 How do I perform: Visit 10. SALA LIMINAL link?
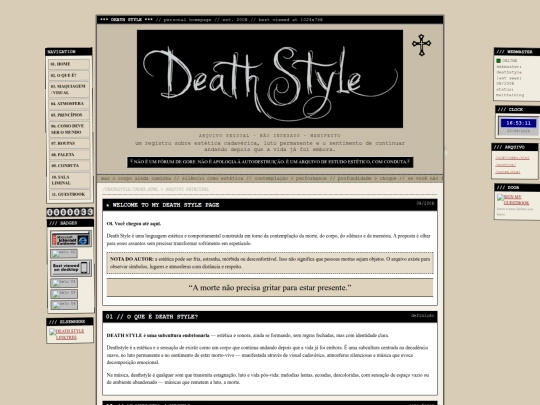(69, 180)
